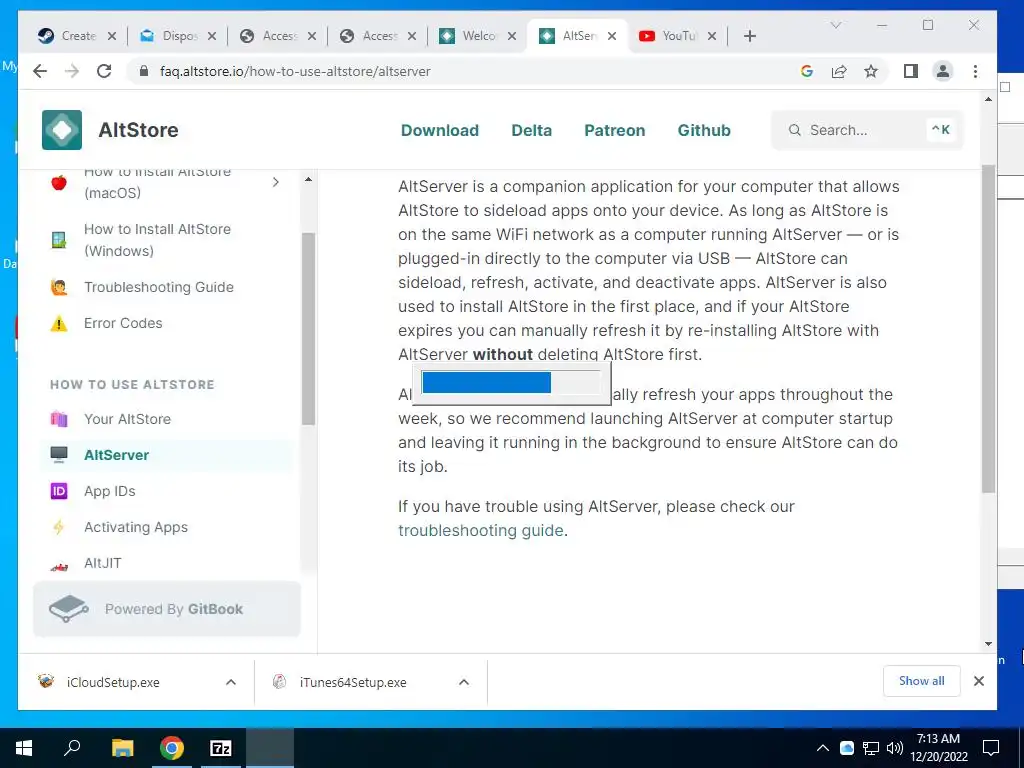The image size is (1024, 768).
Task: Click the taskbar clock showing 7:13 AM
Action: [938, 748]
